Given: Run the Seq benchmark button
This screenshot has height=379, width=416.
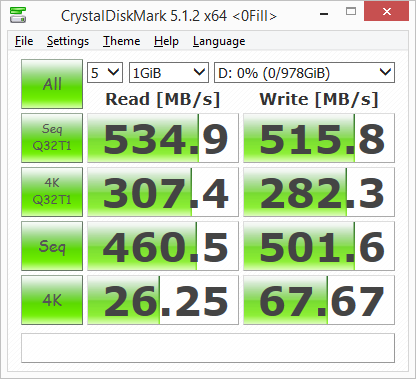Looking at the screenshot, I should tap(52, 246).
